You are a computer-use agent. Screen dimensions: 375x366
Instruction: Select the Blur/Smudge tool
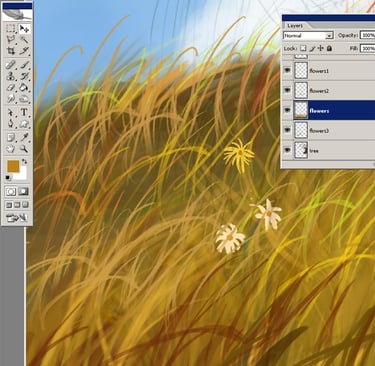pyautogui.click(x=11, y=99)
